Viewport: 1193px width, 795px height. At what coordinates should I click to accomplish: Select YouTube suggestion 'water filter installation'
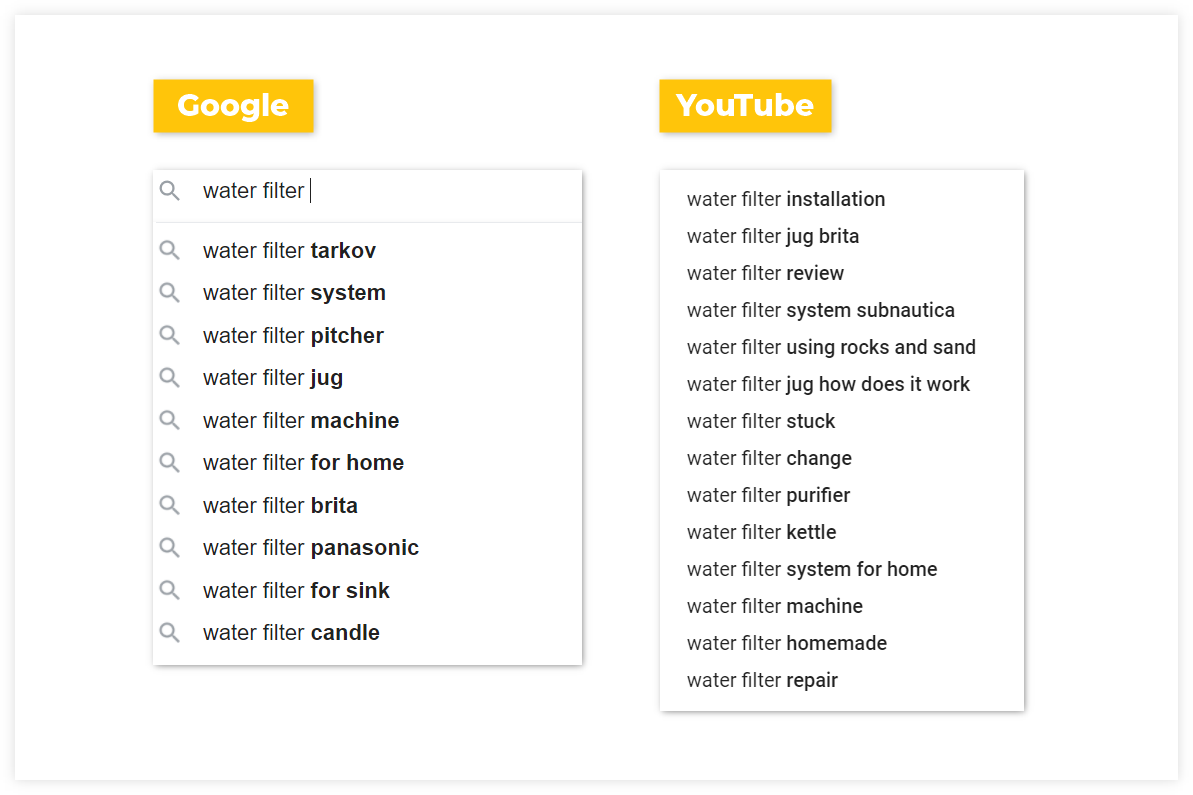point(786,199)
